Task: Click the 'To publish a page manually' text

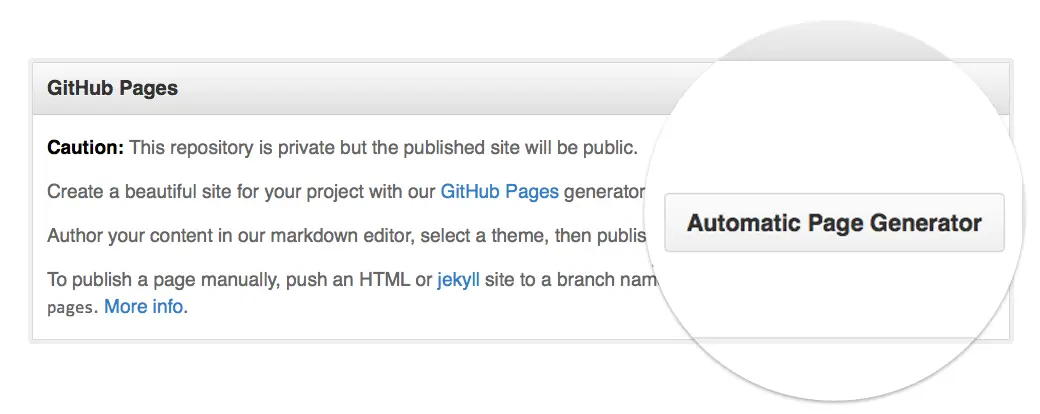Action: (161, 280)
